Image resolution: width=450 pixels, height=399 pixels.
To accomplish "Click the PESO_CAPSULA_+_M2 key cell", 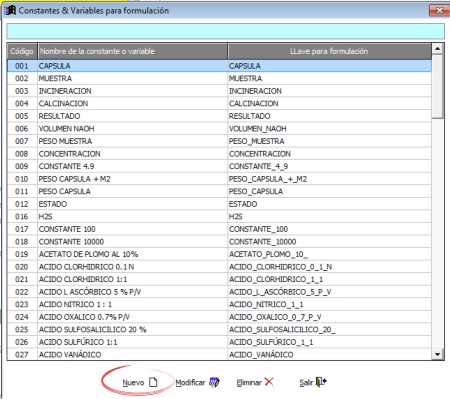I will (329, 179).
